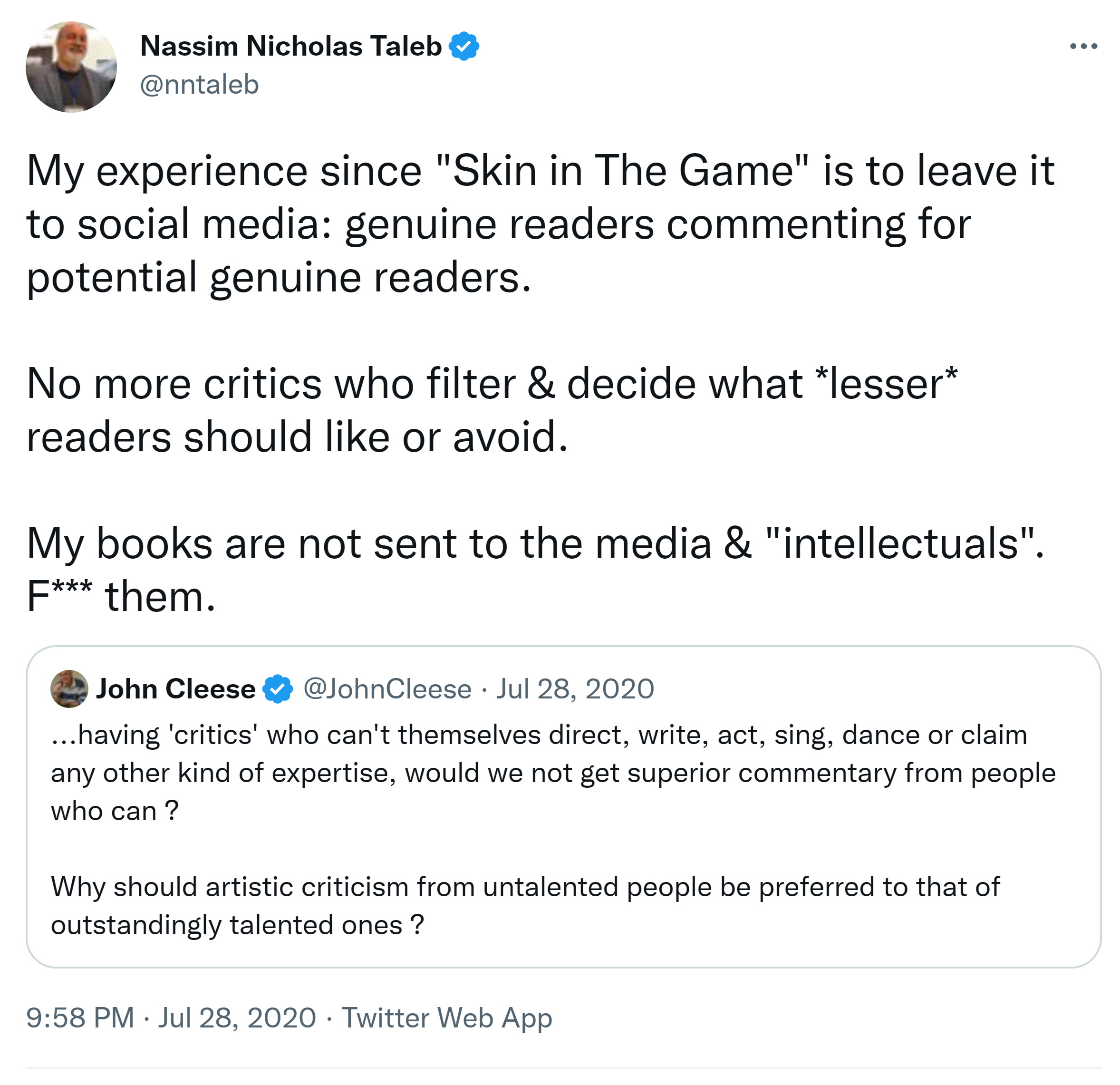Open the three-dot more options menu
1120x1085 pixels.
coord(1083,46)
